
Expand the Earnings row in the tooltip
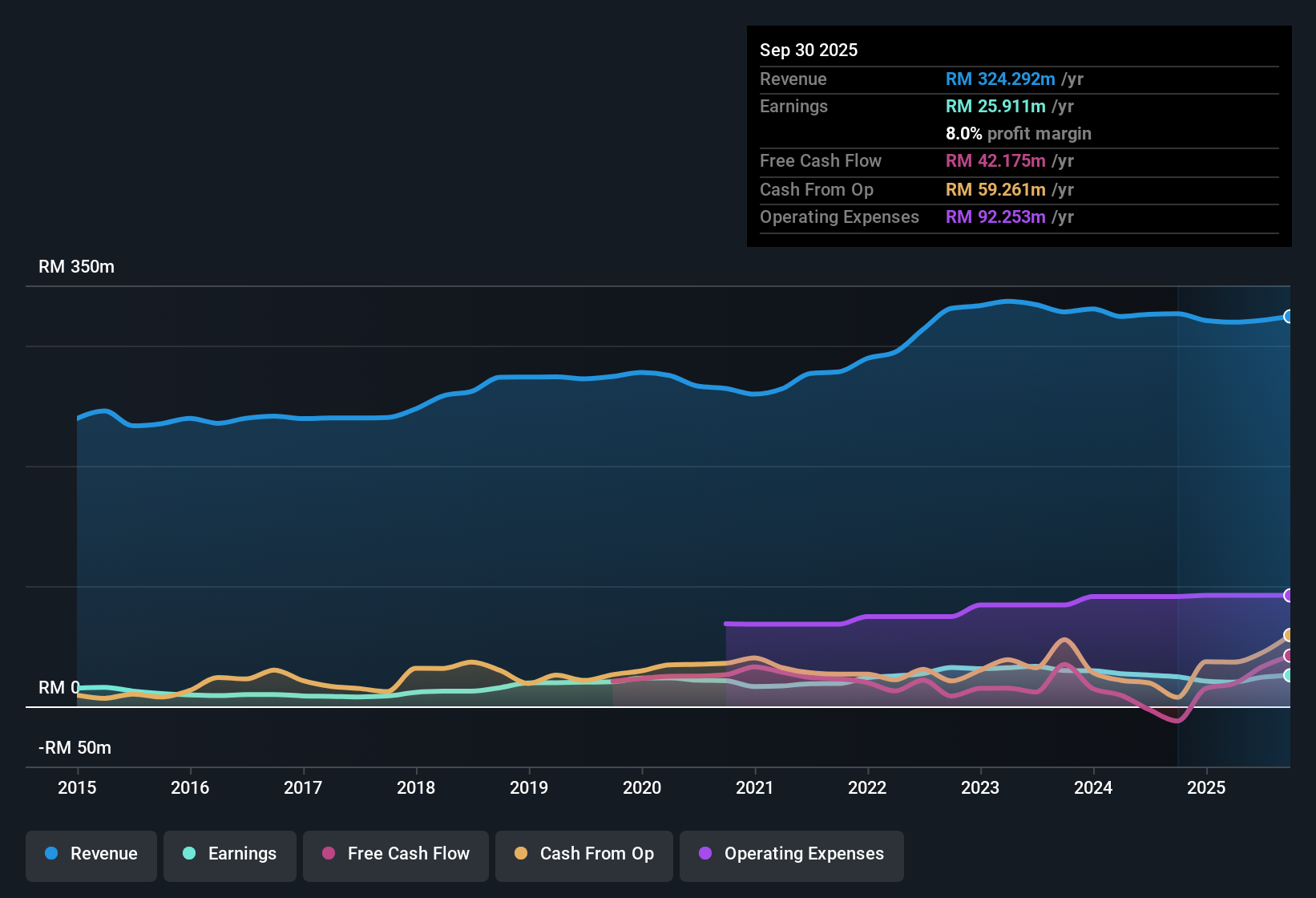point(1018,106)
